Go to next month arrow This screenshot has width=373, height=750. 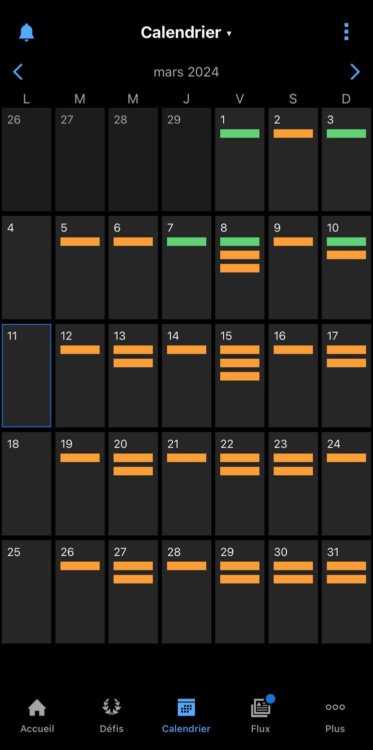click(354, 72)
